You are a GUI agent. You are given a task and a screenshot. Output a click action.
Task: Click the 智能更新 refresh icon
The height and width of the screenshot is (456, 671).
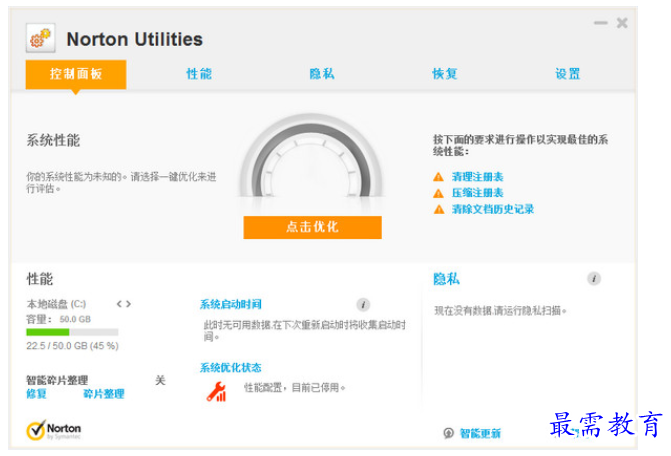(x=448, y=433)
